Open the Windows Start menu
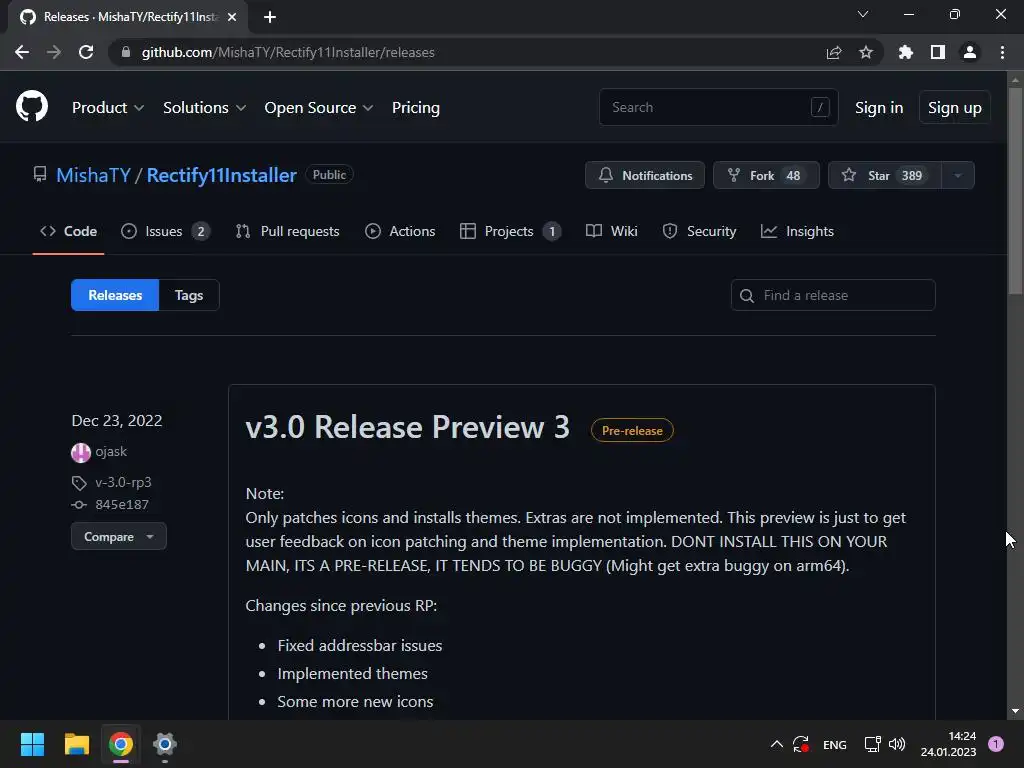Screen dimensions: 1024x768 32,744
